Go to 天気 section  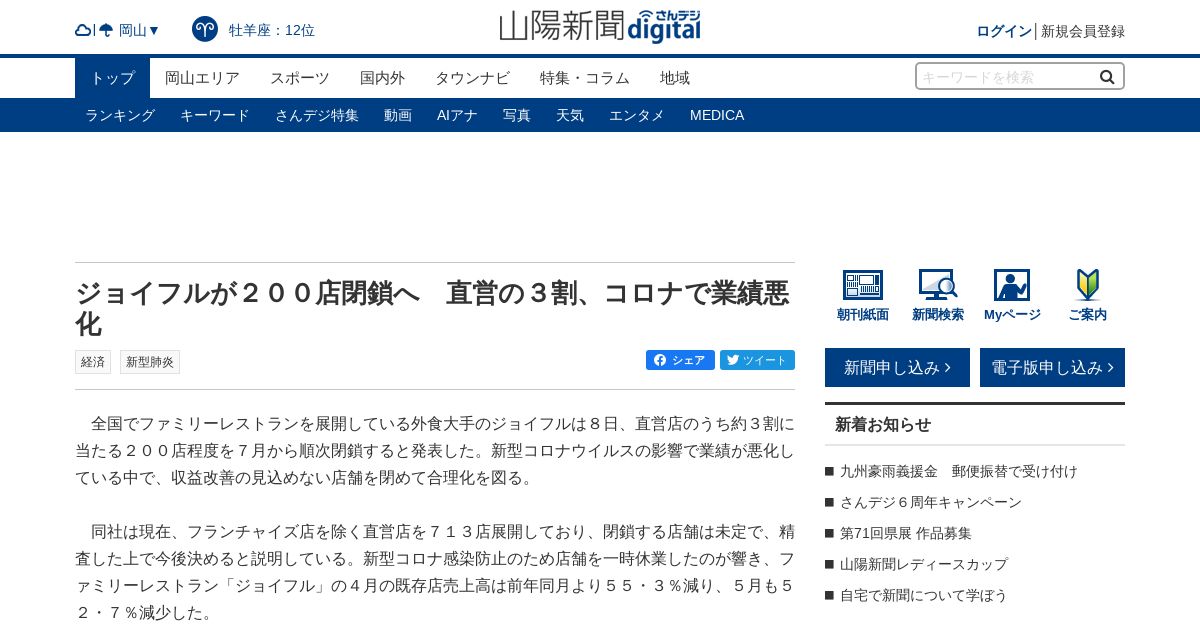tap(570, 115)
